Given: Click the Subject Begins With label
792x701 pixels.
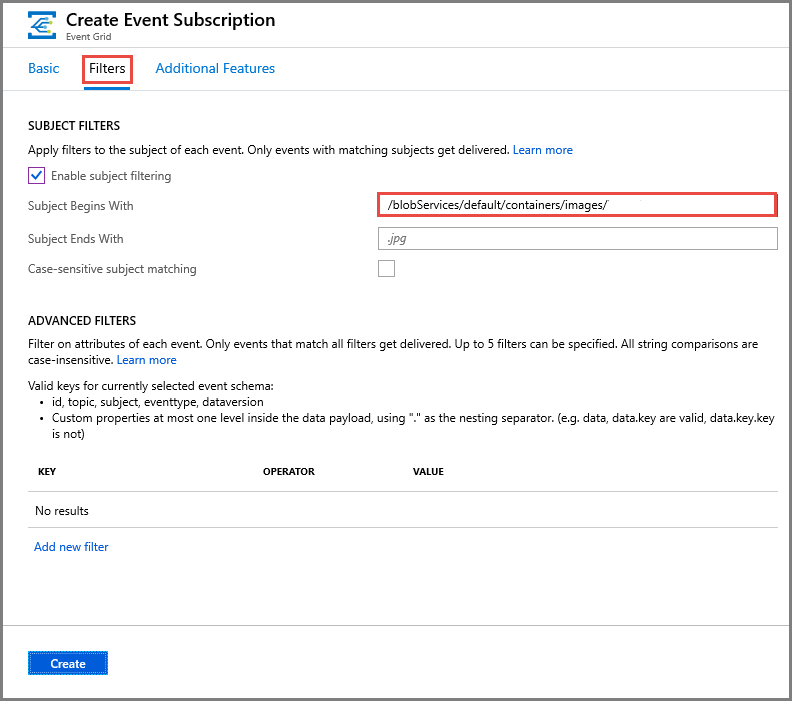Looking at the screenshot, I should coord(81,206).
